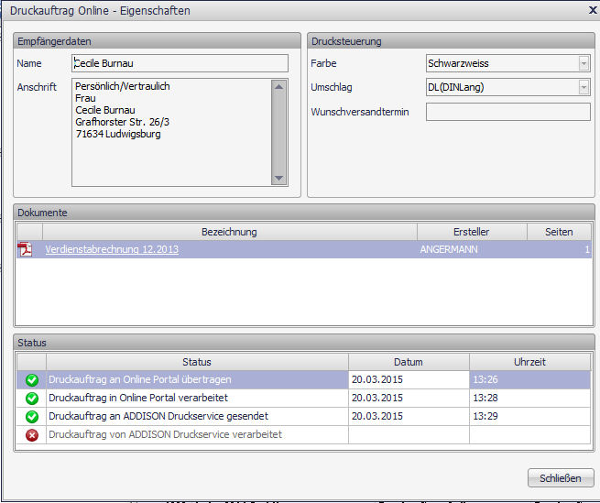Click the Name input field
The height and width of the screenshot is (503, 600).
[x=180, y=63]
